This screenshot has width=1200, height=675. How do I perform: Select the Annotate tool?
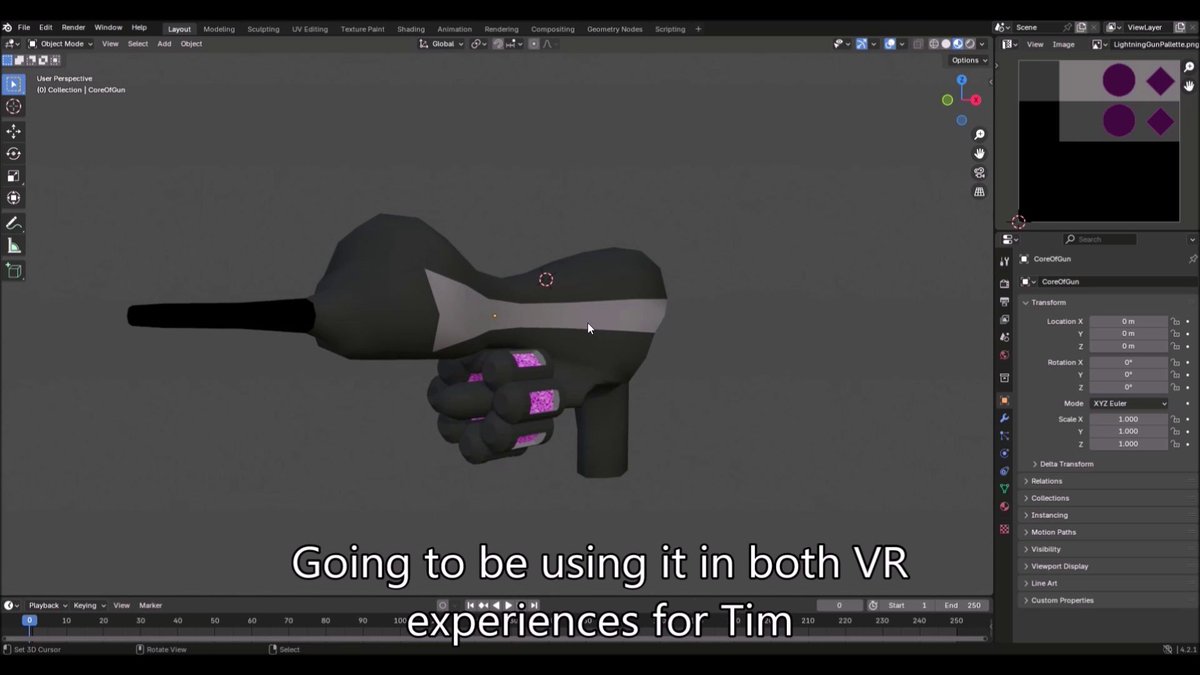(14, 223)
